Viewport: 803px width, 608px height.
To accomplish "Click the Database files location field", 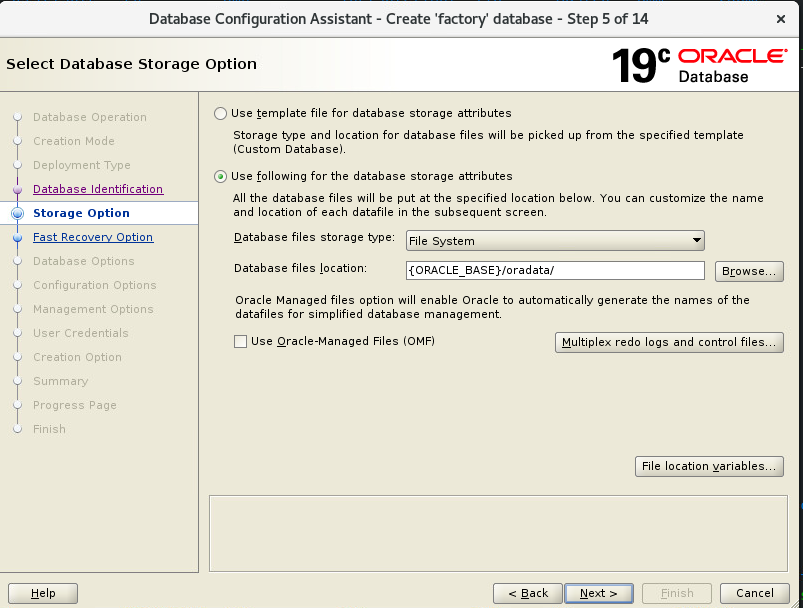I will 555,270.
